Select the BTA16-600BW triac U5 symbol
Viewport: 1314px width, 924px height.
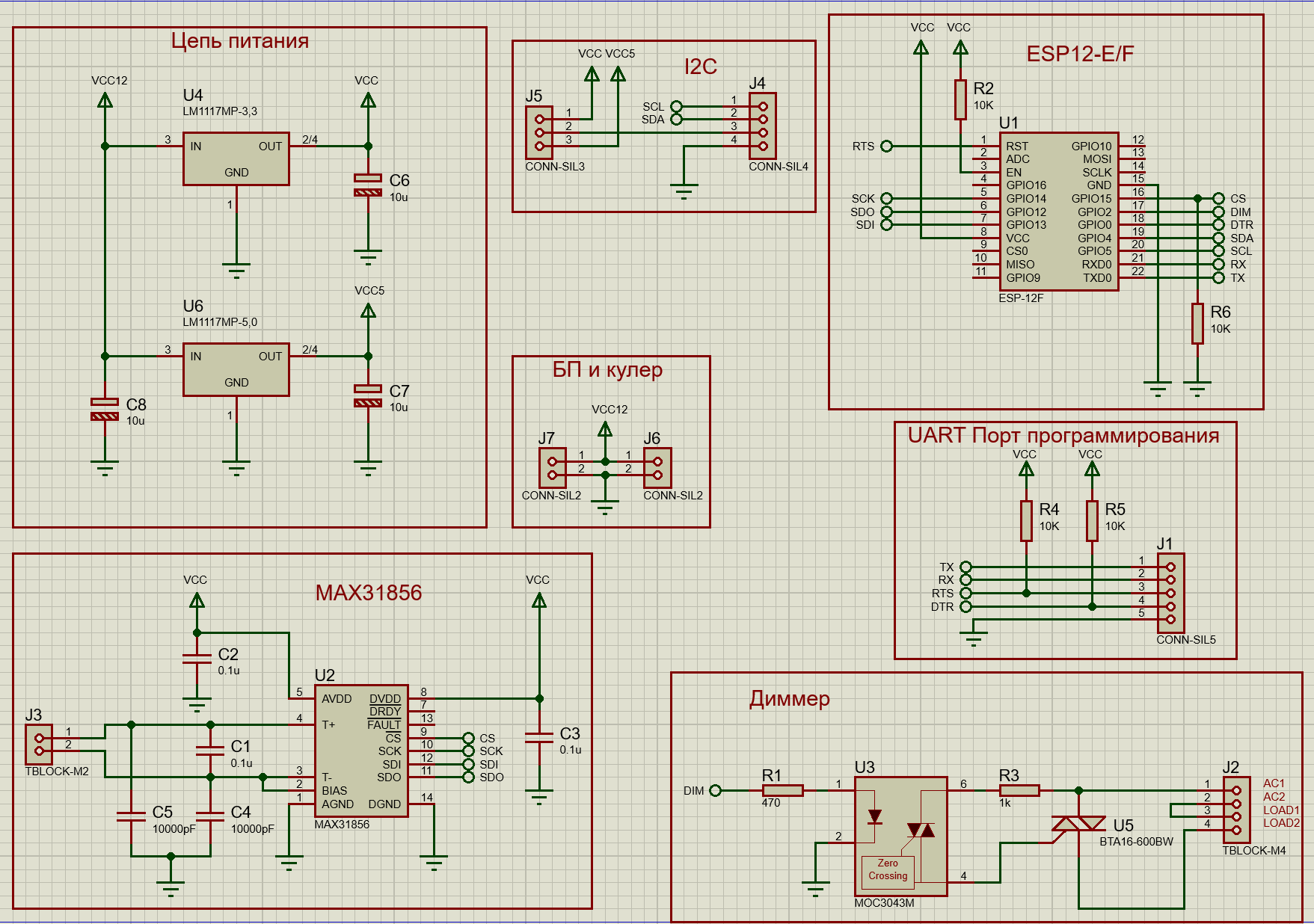(1078, 823)
